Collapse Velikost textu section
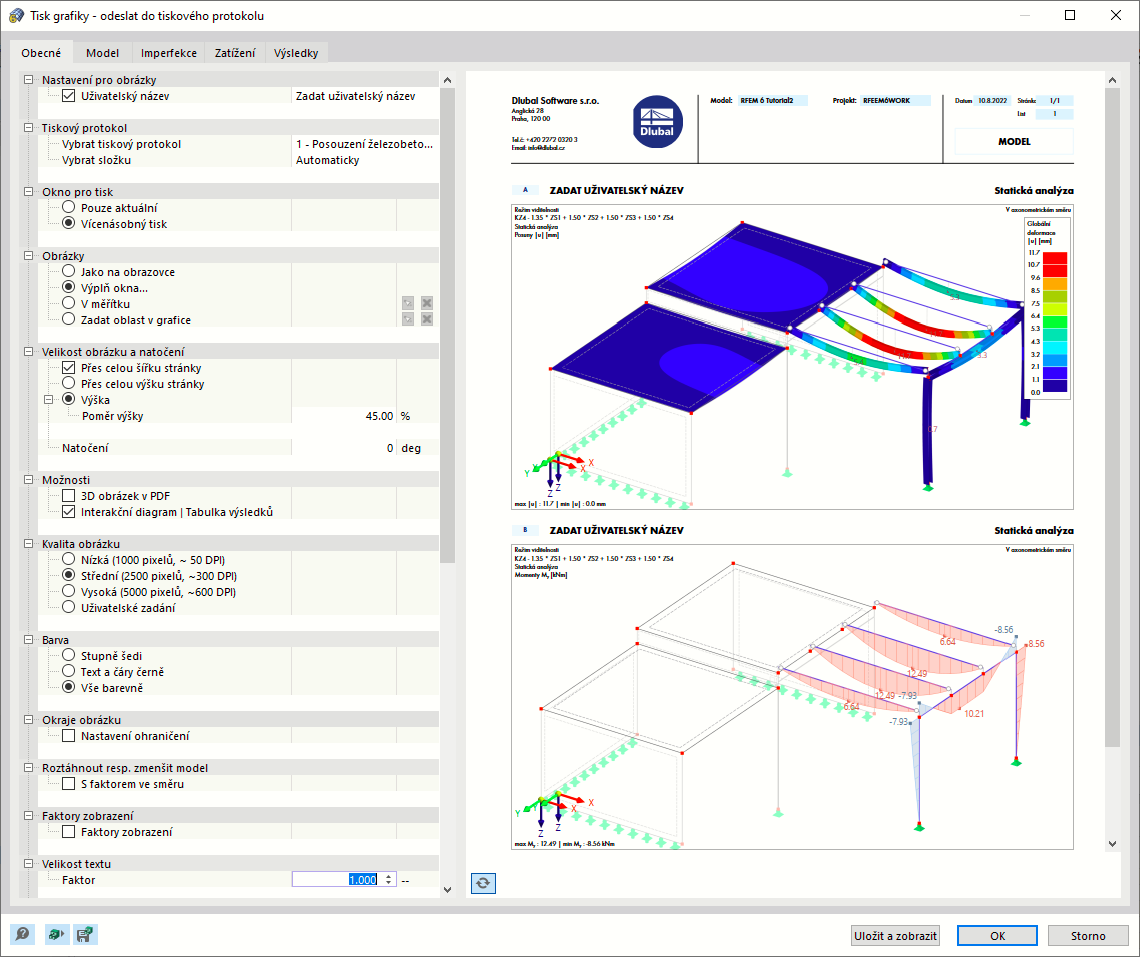 click(28, 863)
